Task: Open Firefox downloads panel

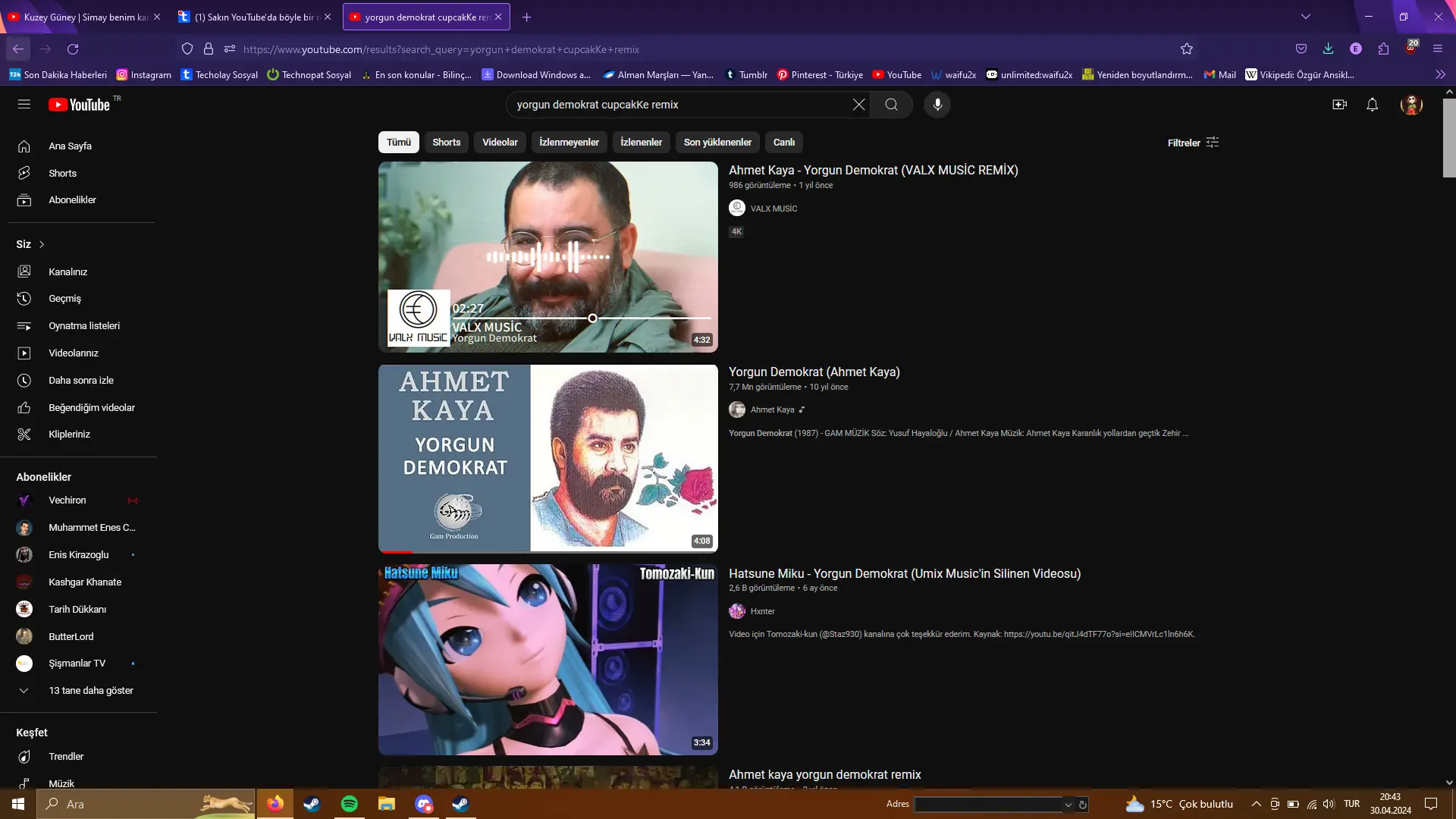Action: click(x=1329, y=49)
